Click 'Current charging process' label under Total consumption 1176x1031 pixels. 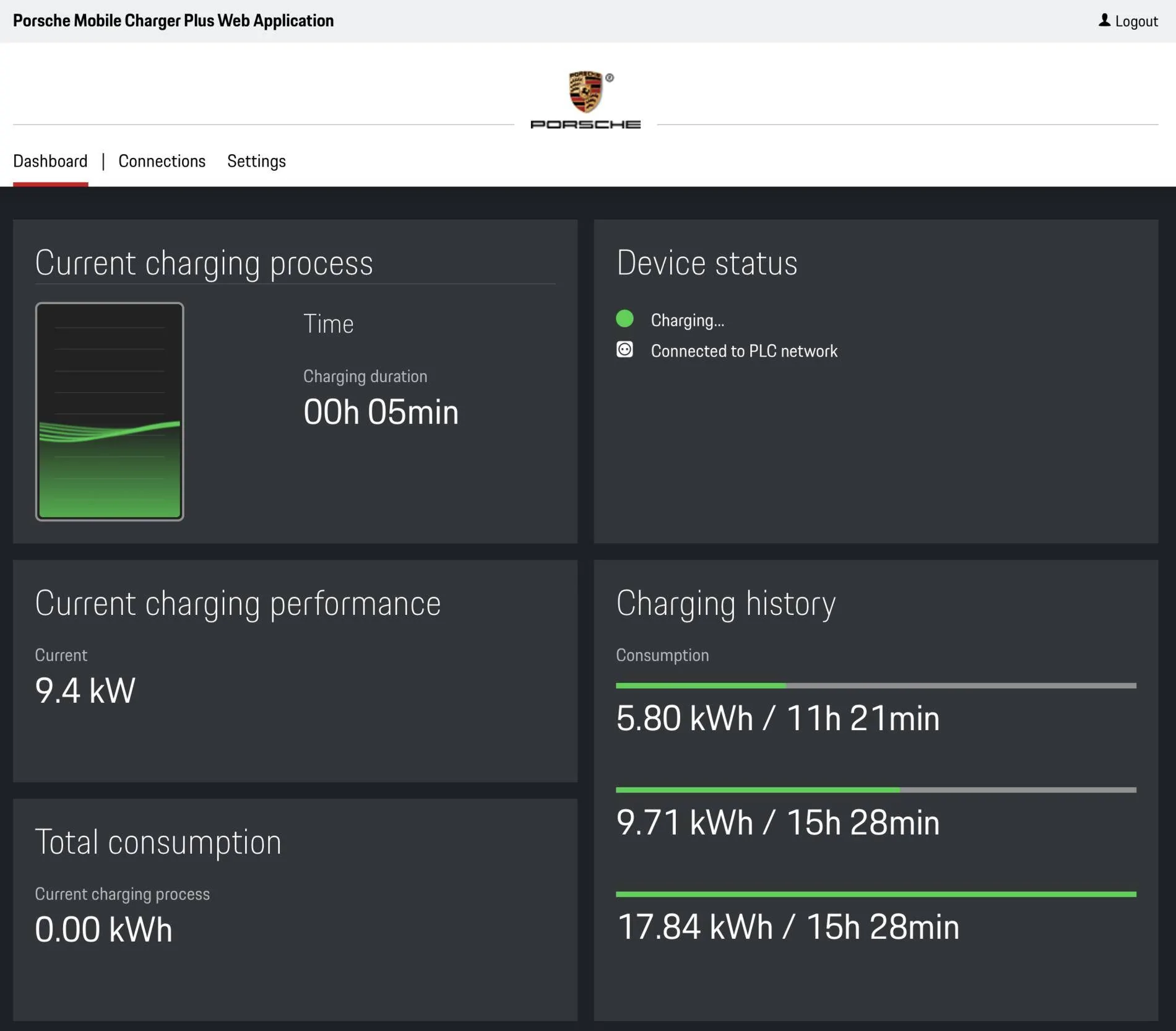(x=122, y=894)
